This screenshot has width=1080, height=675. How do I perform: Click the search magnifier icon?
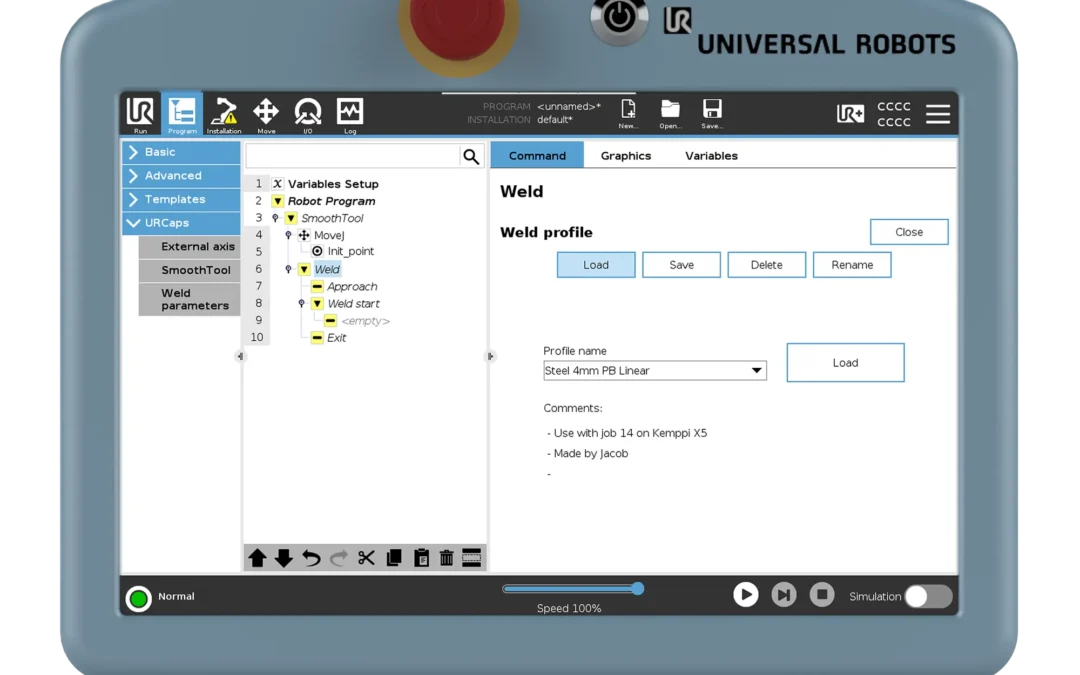(x=471, y=156)
